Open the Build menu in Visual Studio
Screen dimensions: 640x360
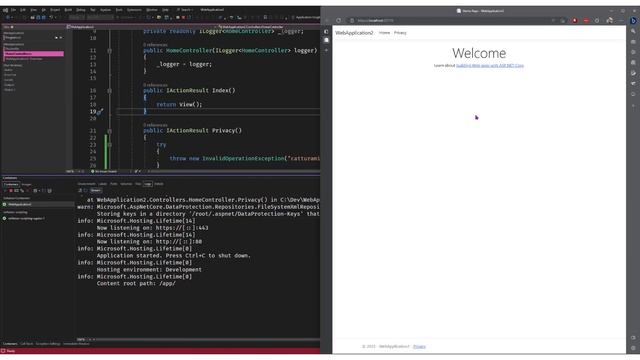click(x=68, y=9)
